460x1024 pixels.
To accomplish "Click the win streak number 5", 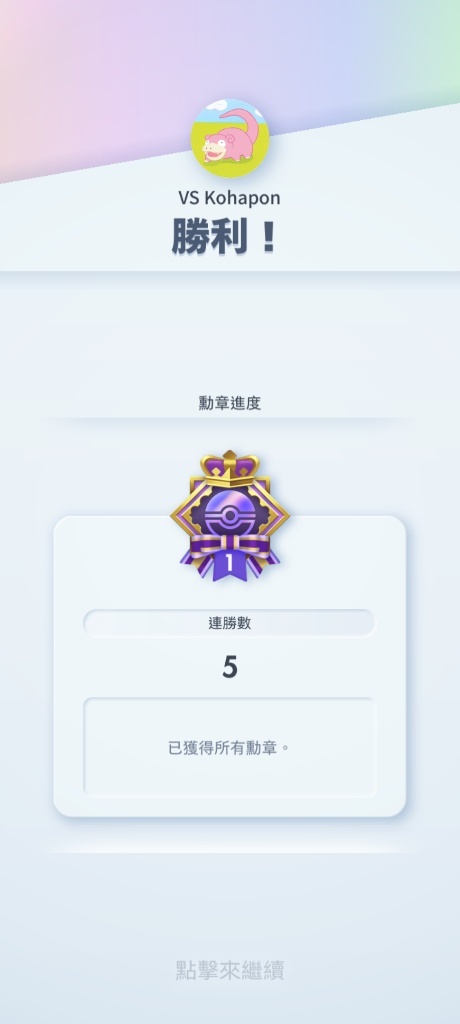I will (x=229, y=667).
